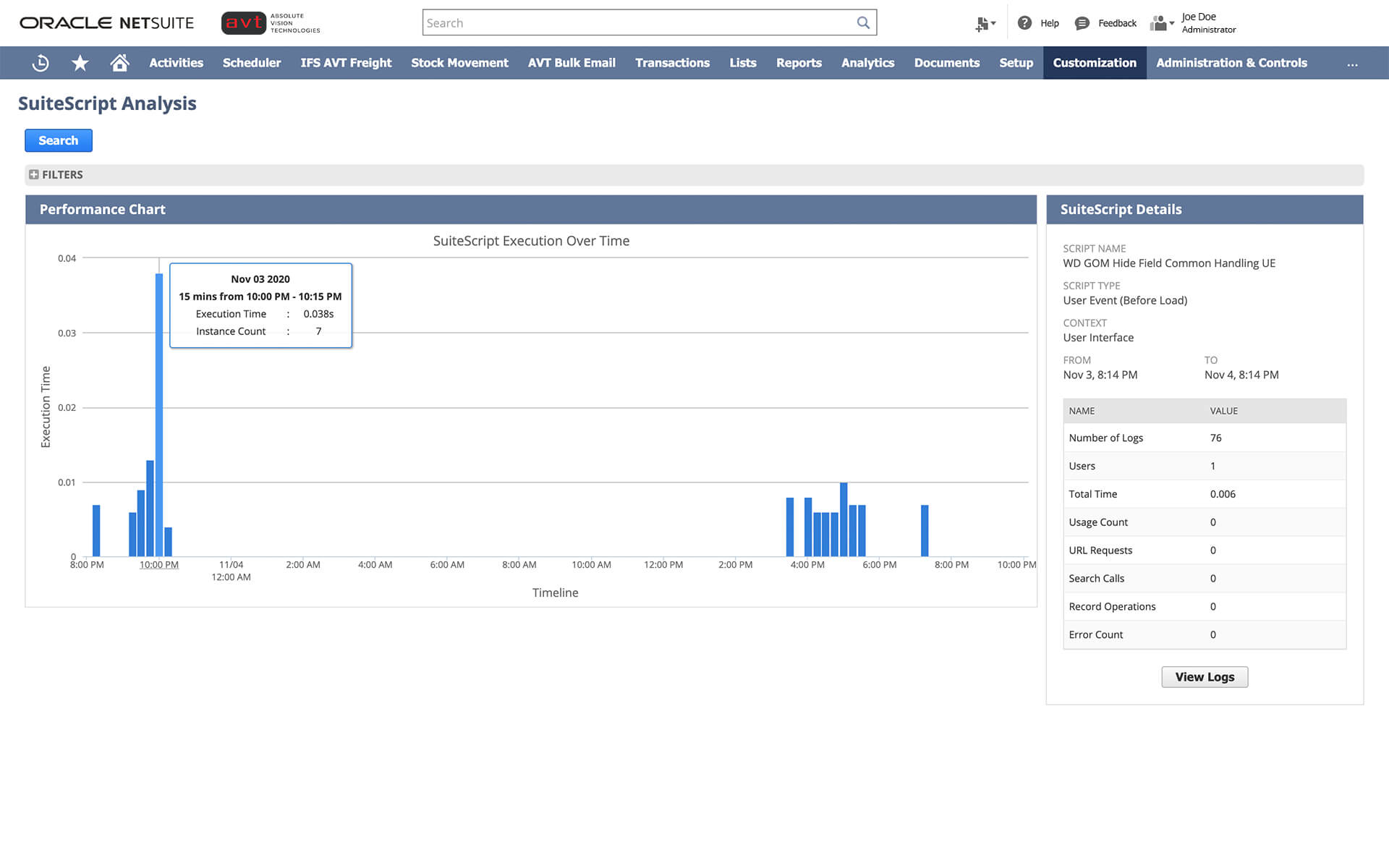Open the Feedback speech bubble icon
Screen dimensions: 1389x868
pyautogui.click(x=1082, y=23)
